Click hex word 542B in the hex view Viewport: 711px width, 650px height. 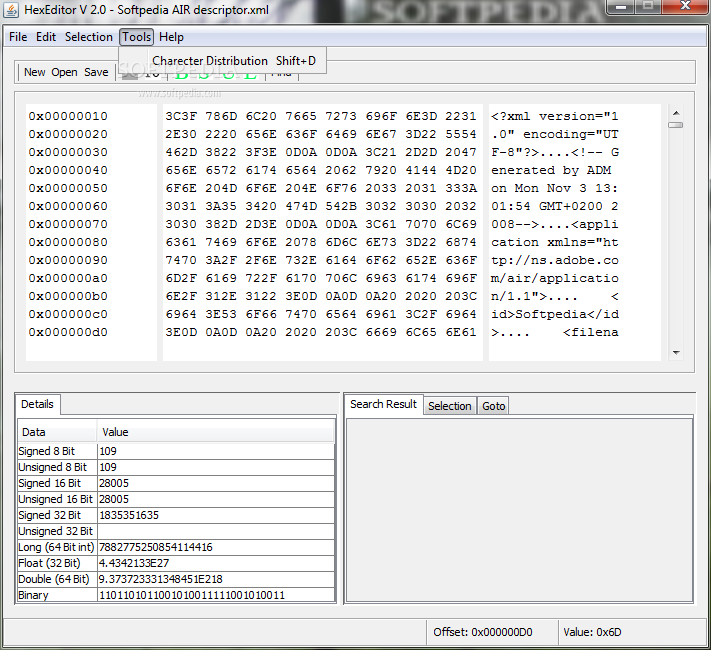tap(341, 206)
